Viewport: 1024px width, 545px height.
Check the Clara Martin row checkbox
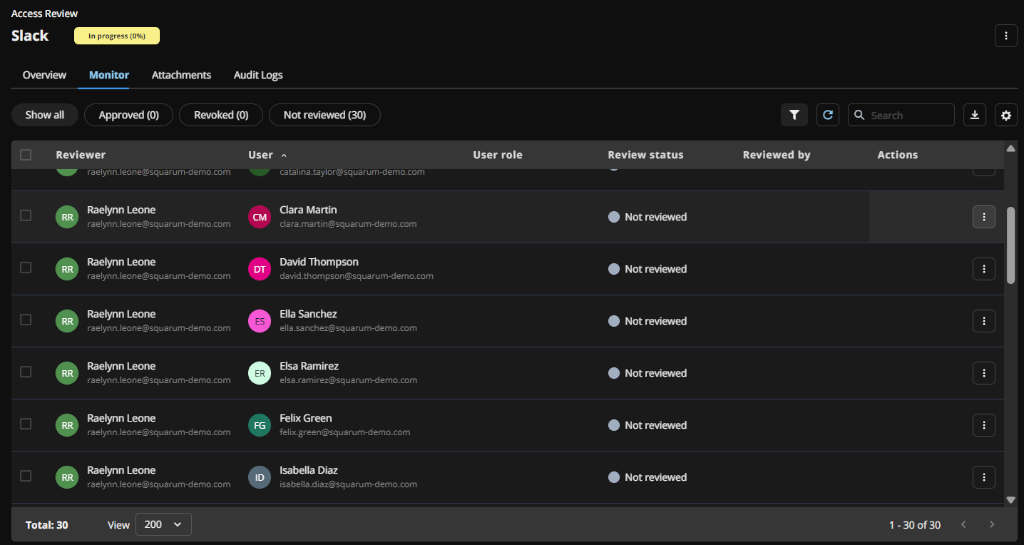coord(25,215)
